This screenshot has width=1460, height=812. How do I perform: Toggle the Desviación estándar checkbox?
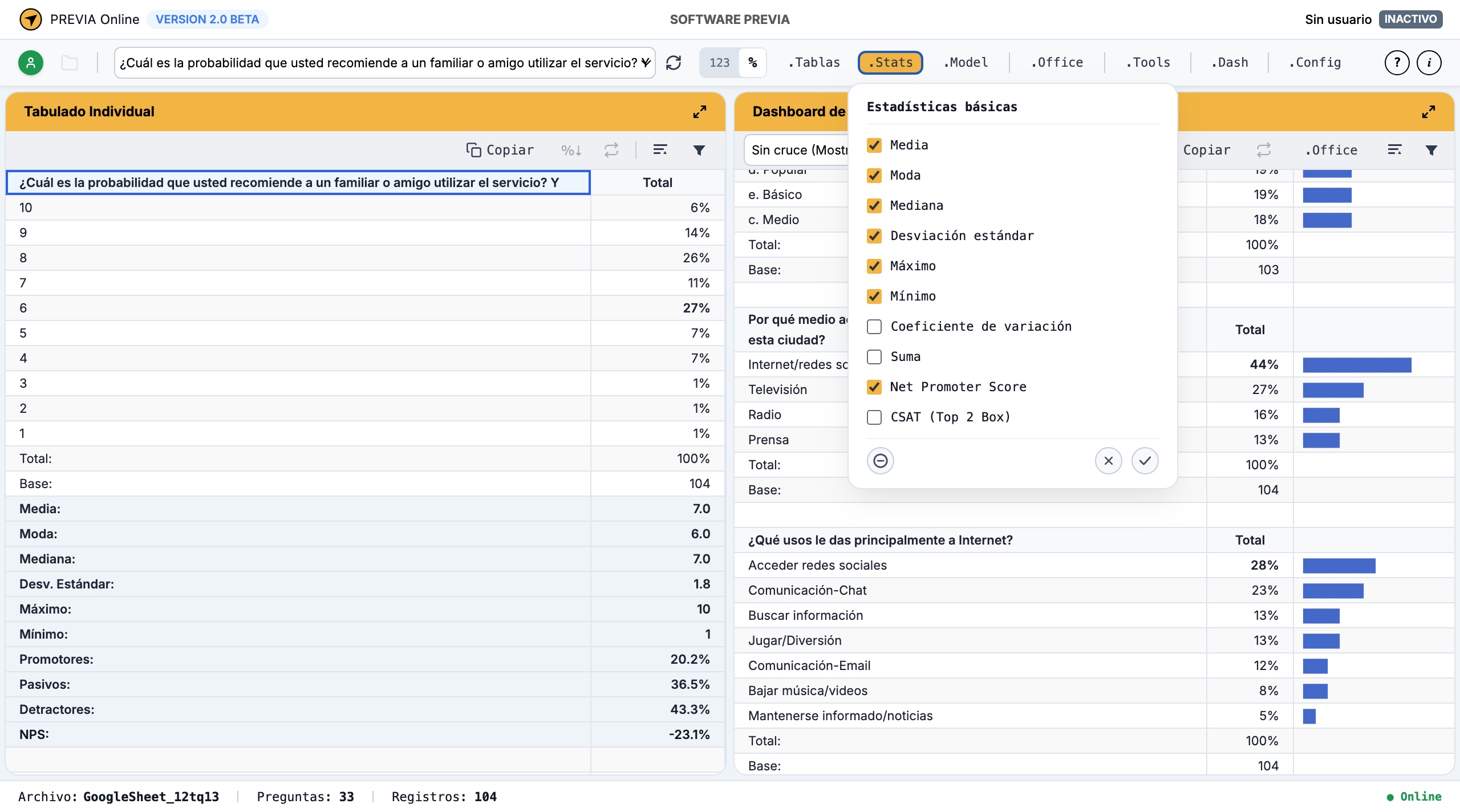click(874, 236)
